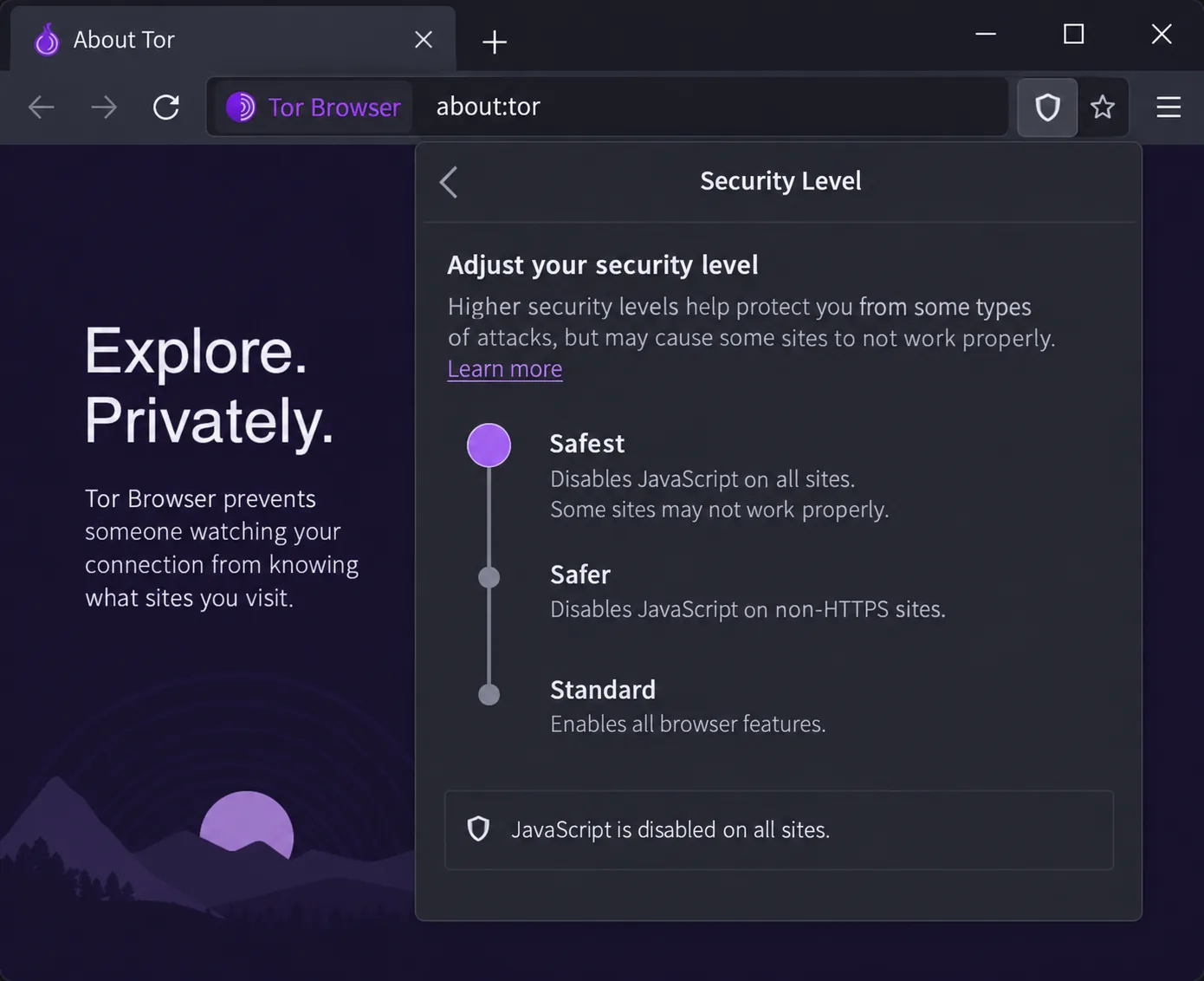Click the Standard level heading
This screenshot has width=1204, height=981.
(x=603, y=690)
